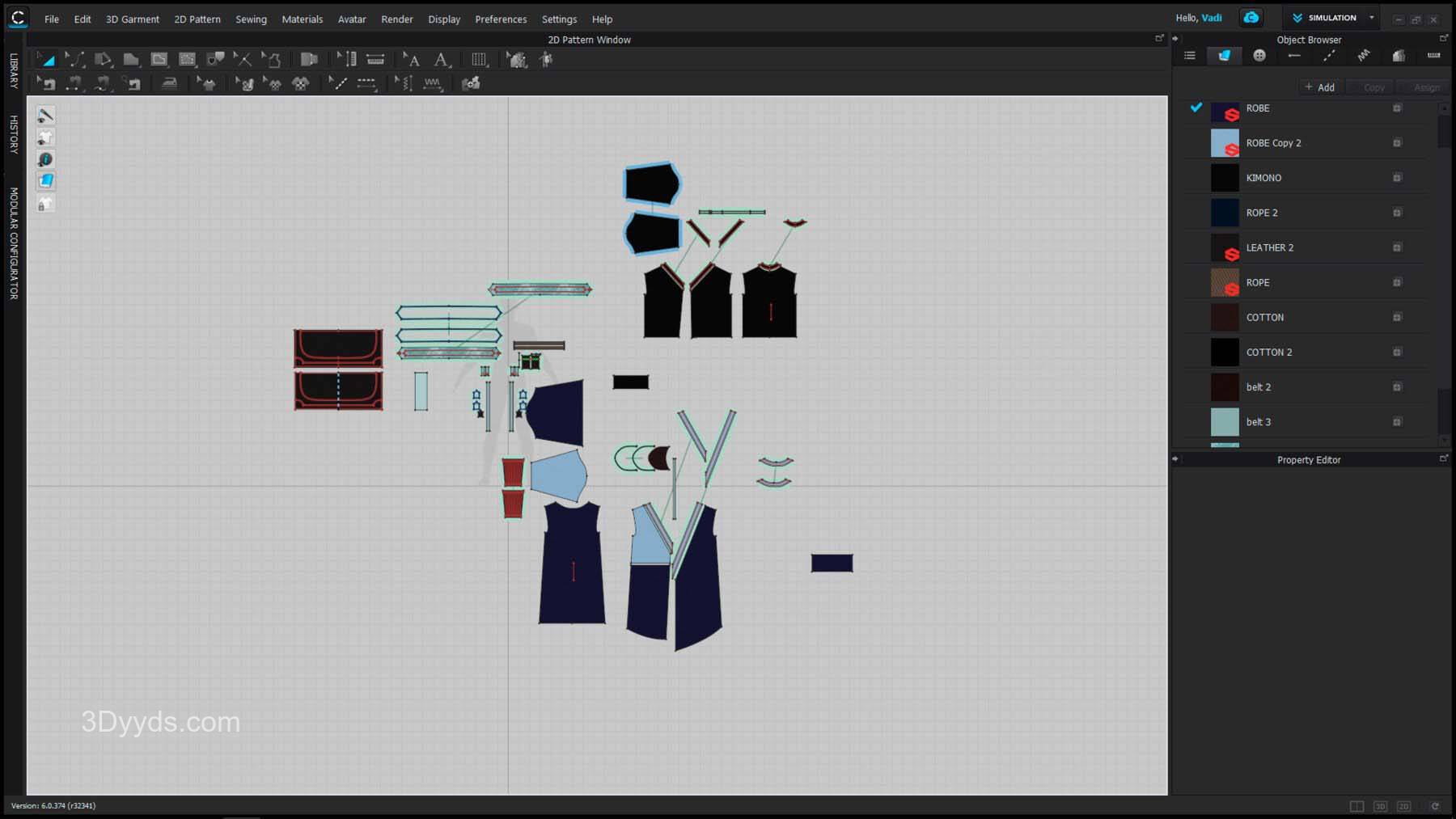Open the vertical LIBRARY side tab
The width and height of the screenshot is (1456, 819).
tap(14, 70)
